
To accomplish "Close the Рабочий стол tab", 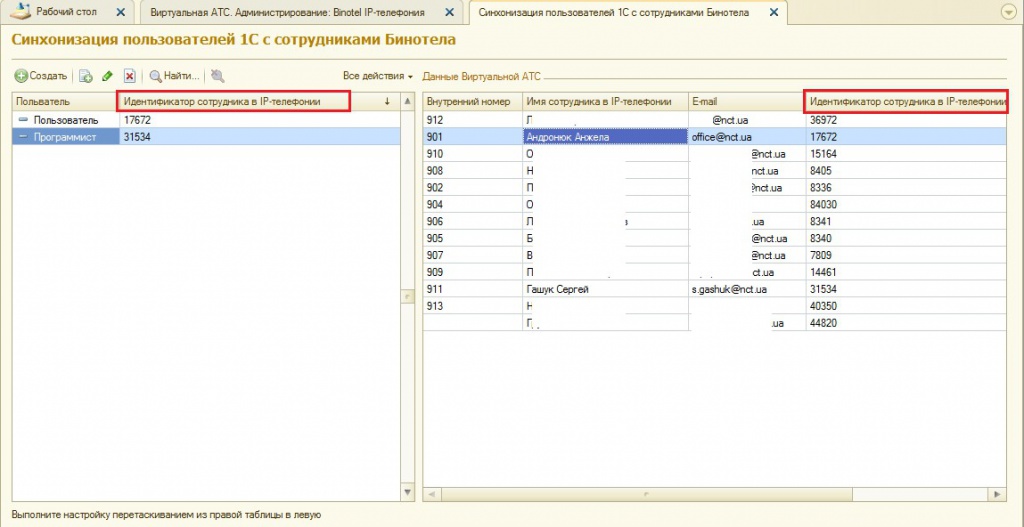I will (120, 12).
